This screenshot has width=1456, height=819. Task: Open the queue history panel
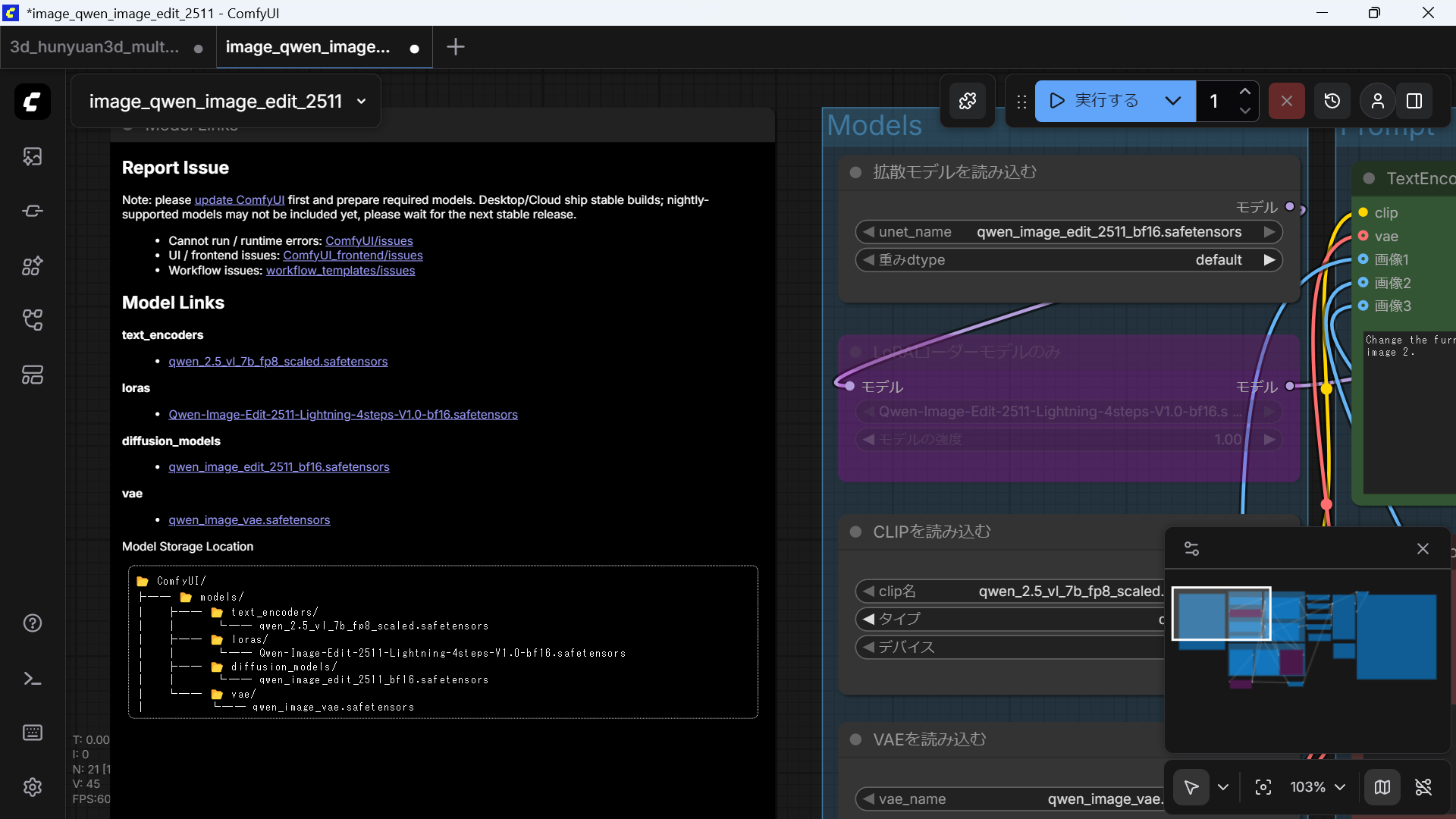point(1332,101)
